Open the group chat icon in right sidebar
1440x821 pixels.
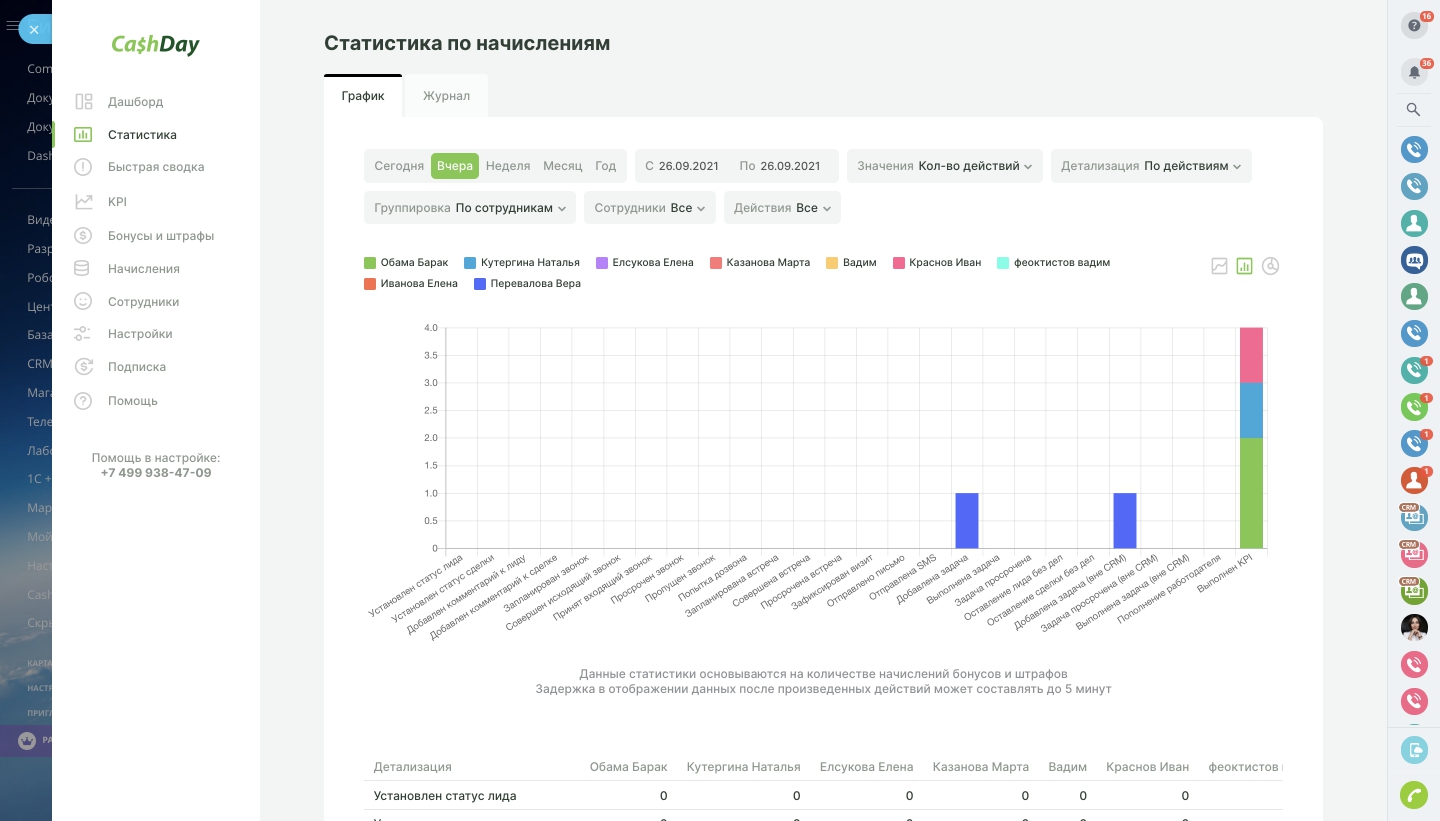click(x=1414, y=260)
